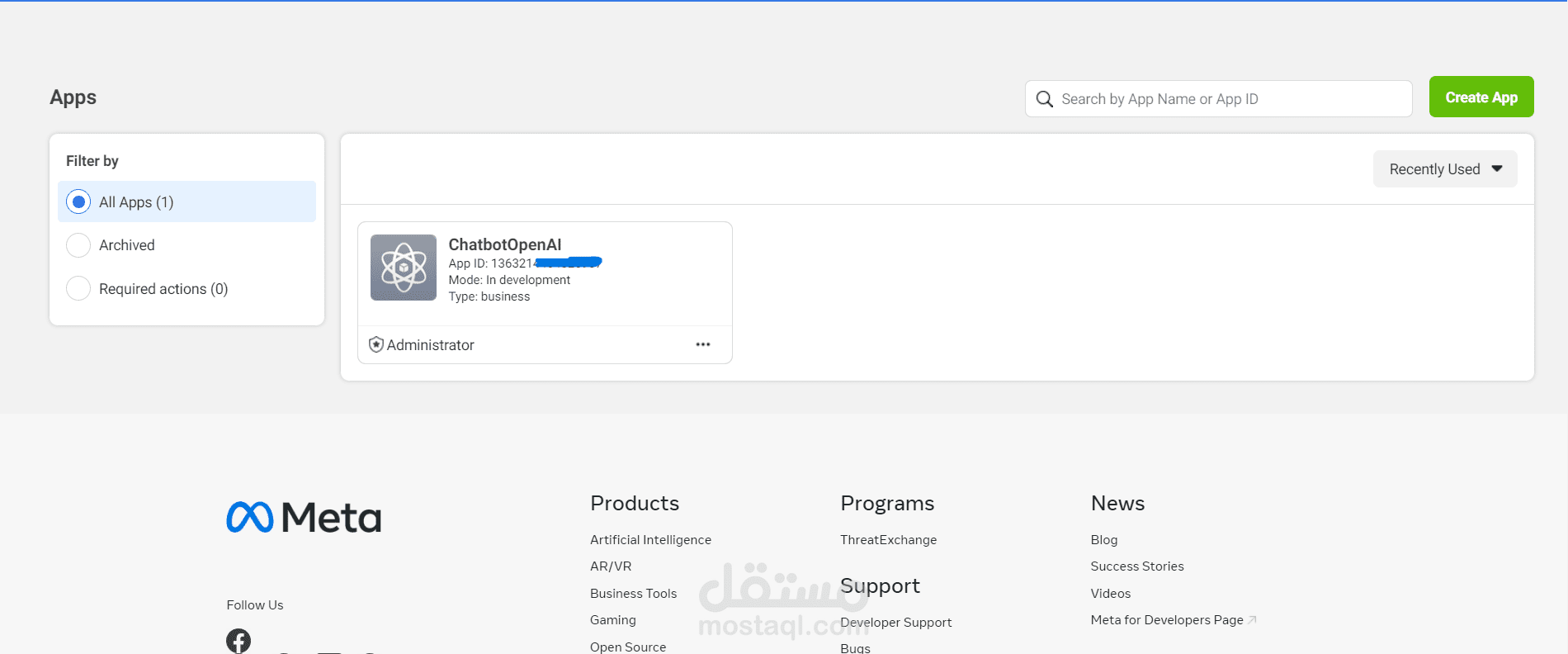Click the Filter by heading

pos(92,161)
